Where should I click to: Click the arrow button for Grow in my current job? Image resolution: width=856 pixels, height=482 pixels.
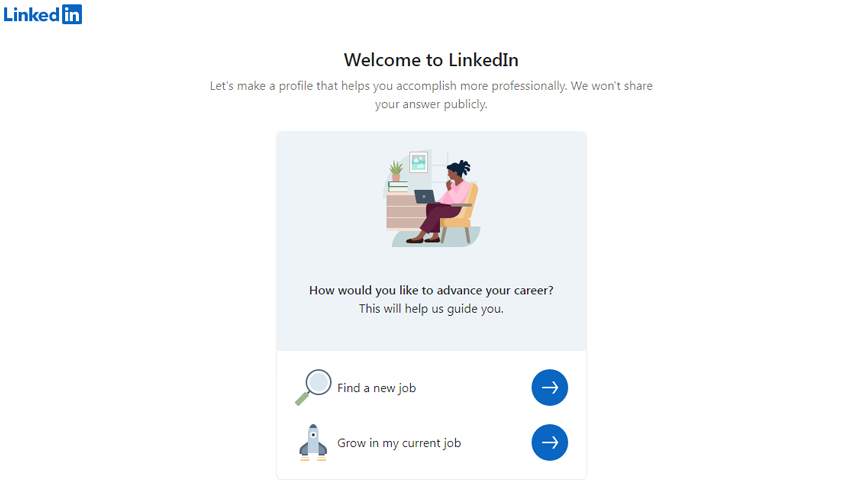[x=549, y=442]
